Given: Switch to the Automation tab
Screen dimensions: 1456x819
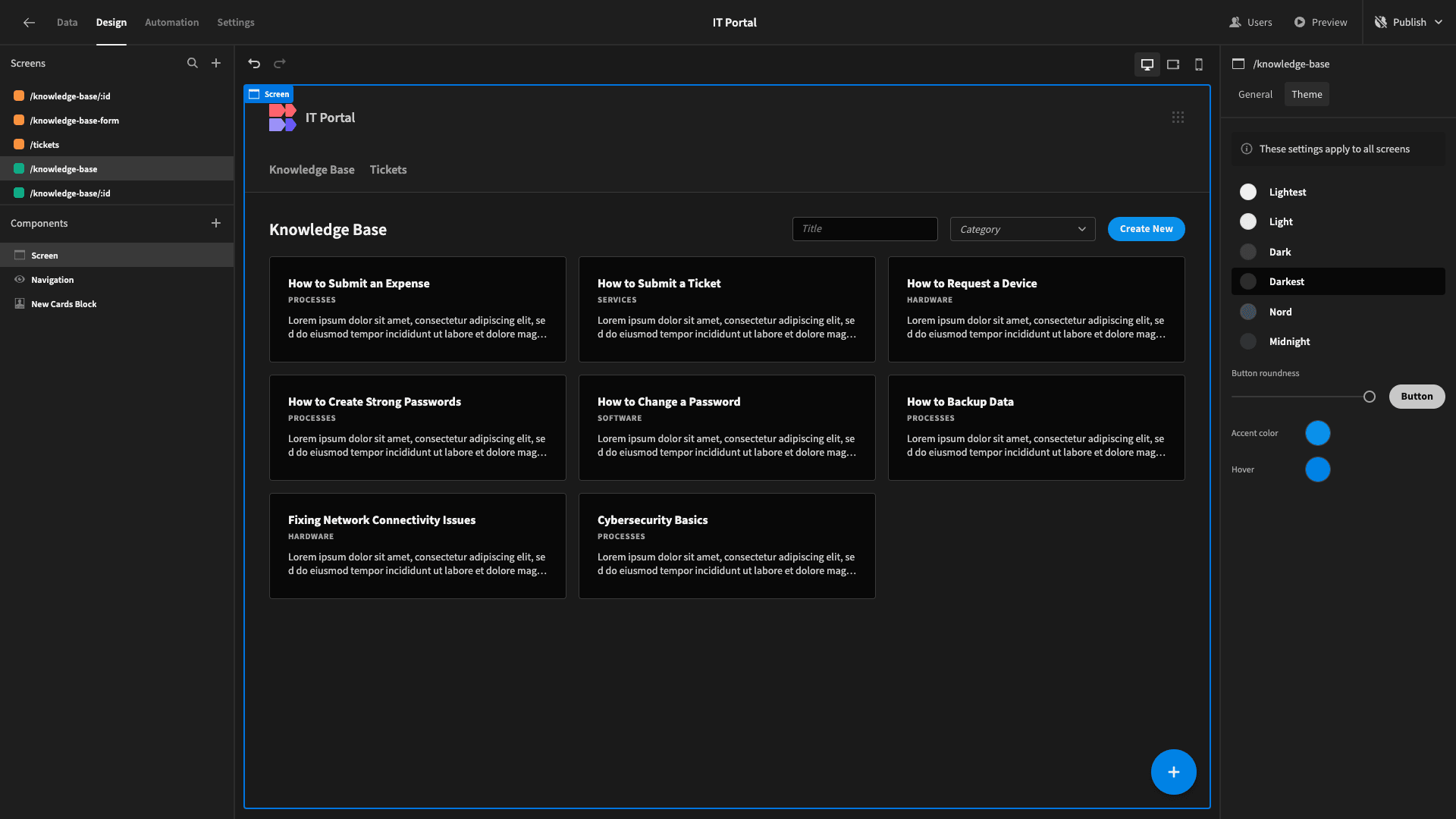Looking at the screenshot, I should (171, 23).
